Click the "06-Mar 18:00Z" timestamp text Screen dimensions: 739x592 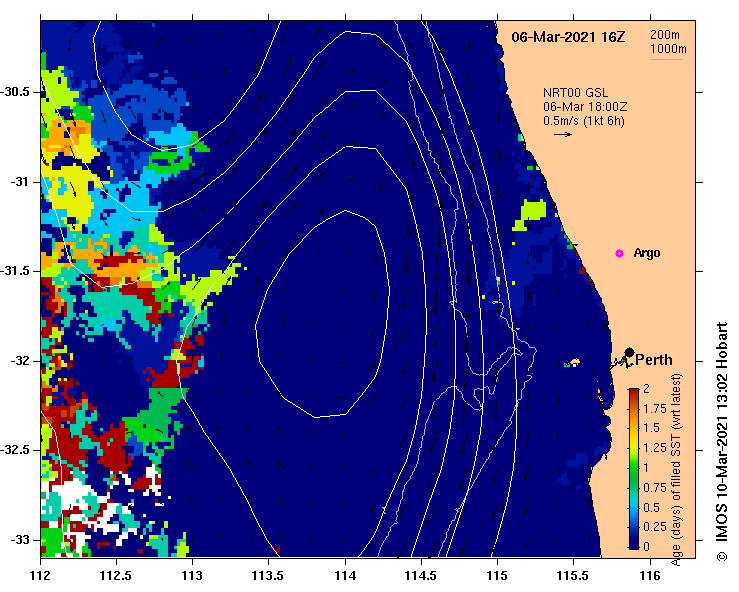[585, 107]
